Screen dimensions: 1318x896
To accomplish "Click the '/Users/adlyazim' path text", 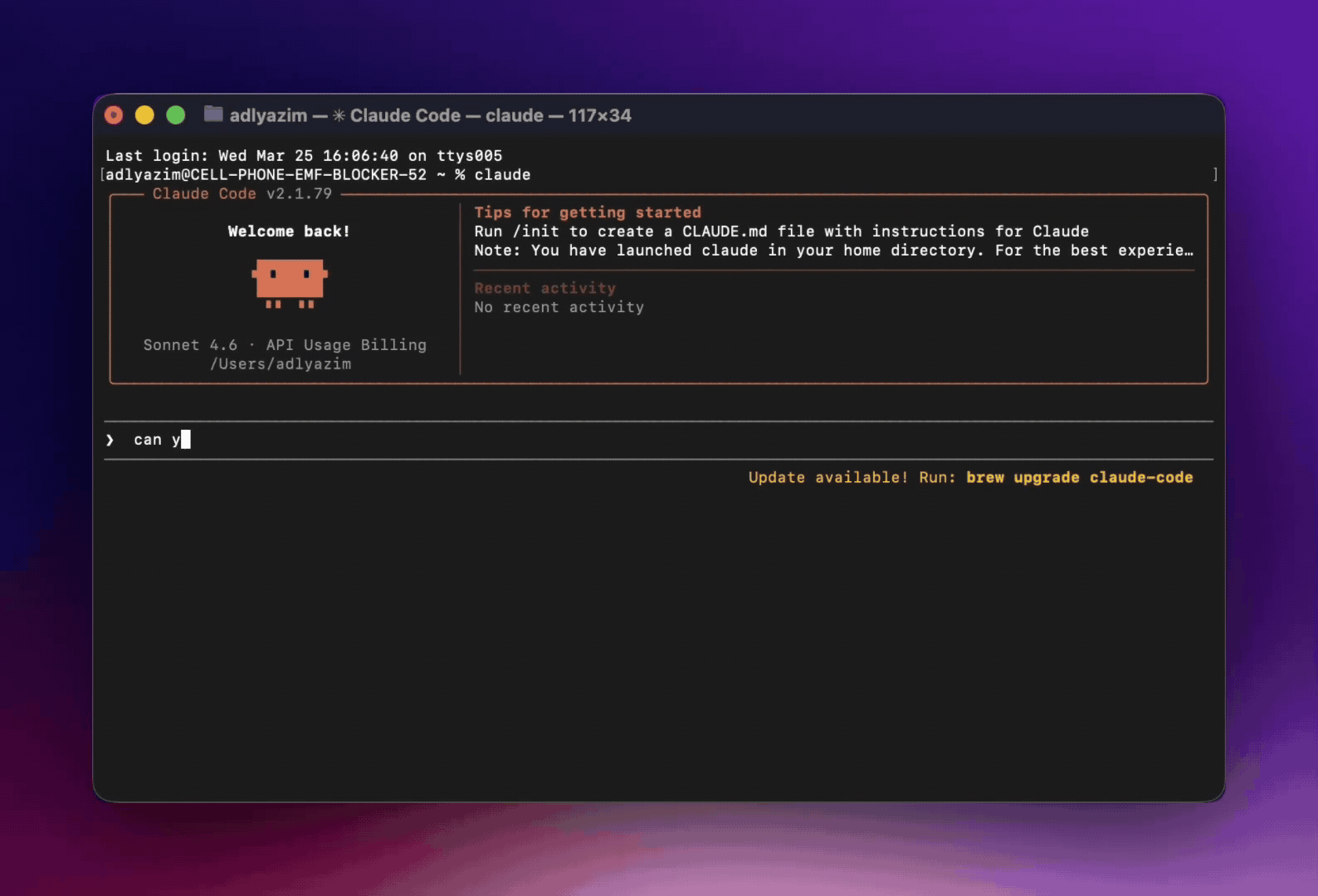I will pyautogui.click(x=281, y=363).
